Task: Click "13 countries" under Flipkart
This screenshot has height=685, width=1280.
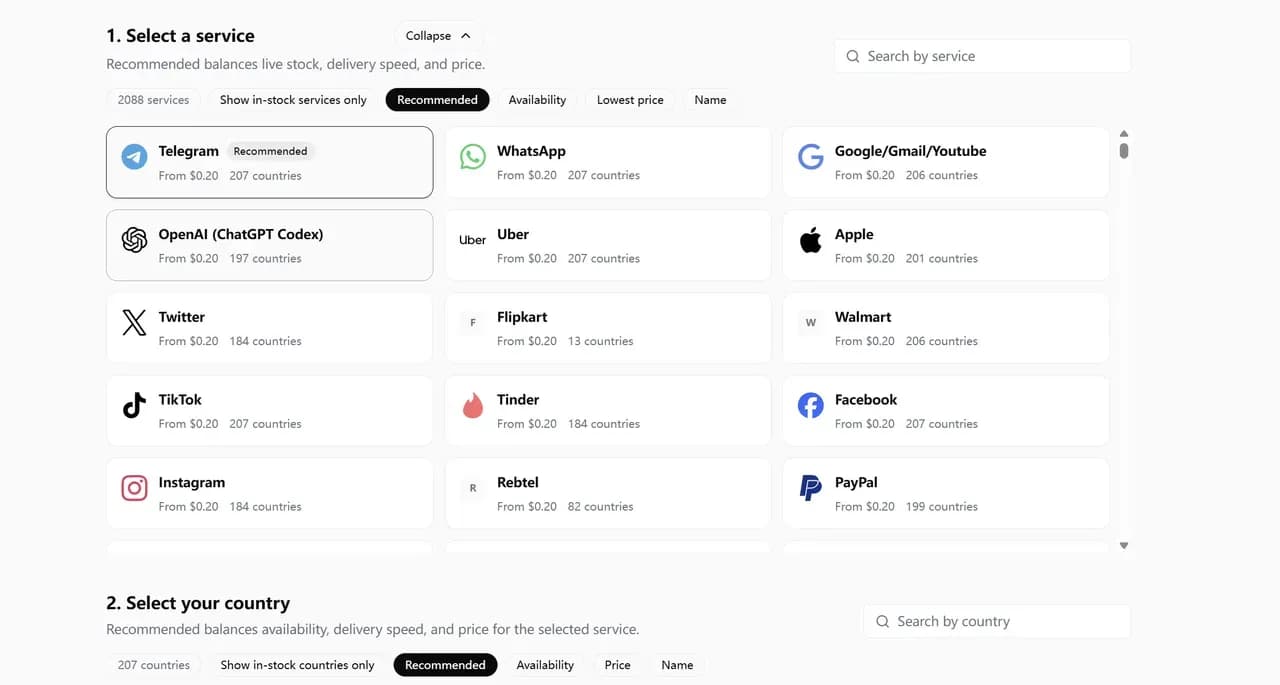Action: point(600,341)
